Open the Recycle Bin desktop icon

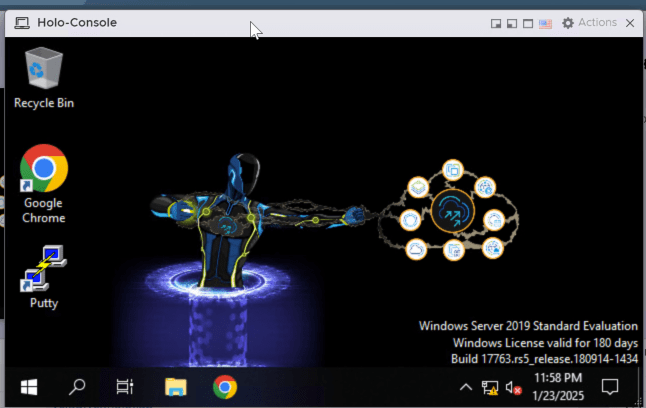coord(43,76)
